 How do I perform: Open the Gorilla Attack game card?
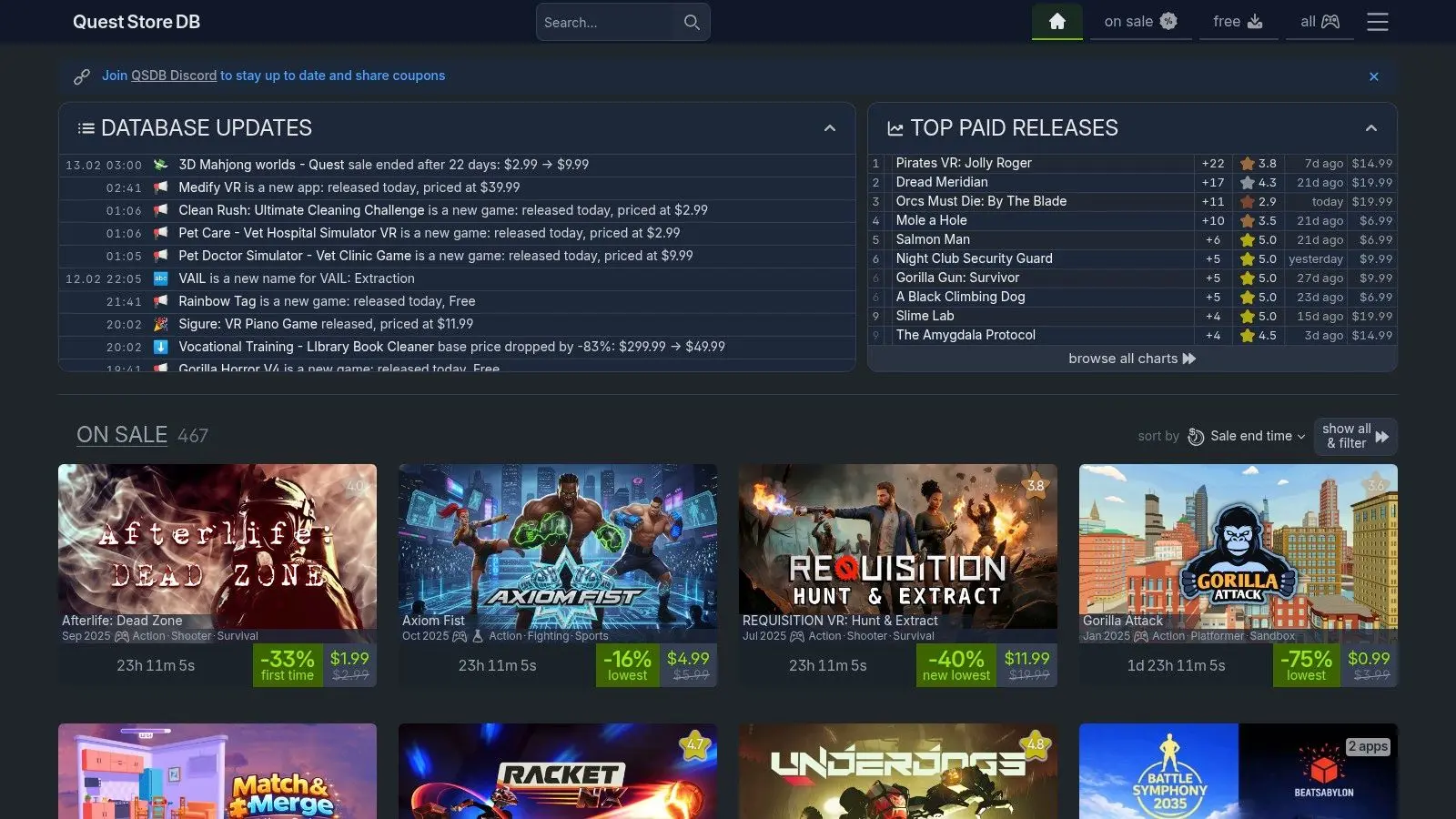[1238, 546]
